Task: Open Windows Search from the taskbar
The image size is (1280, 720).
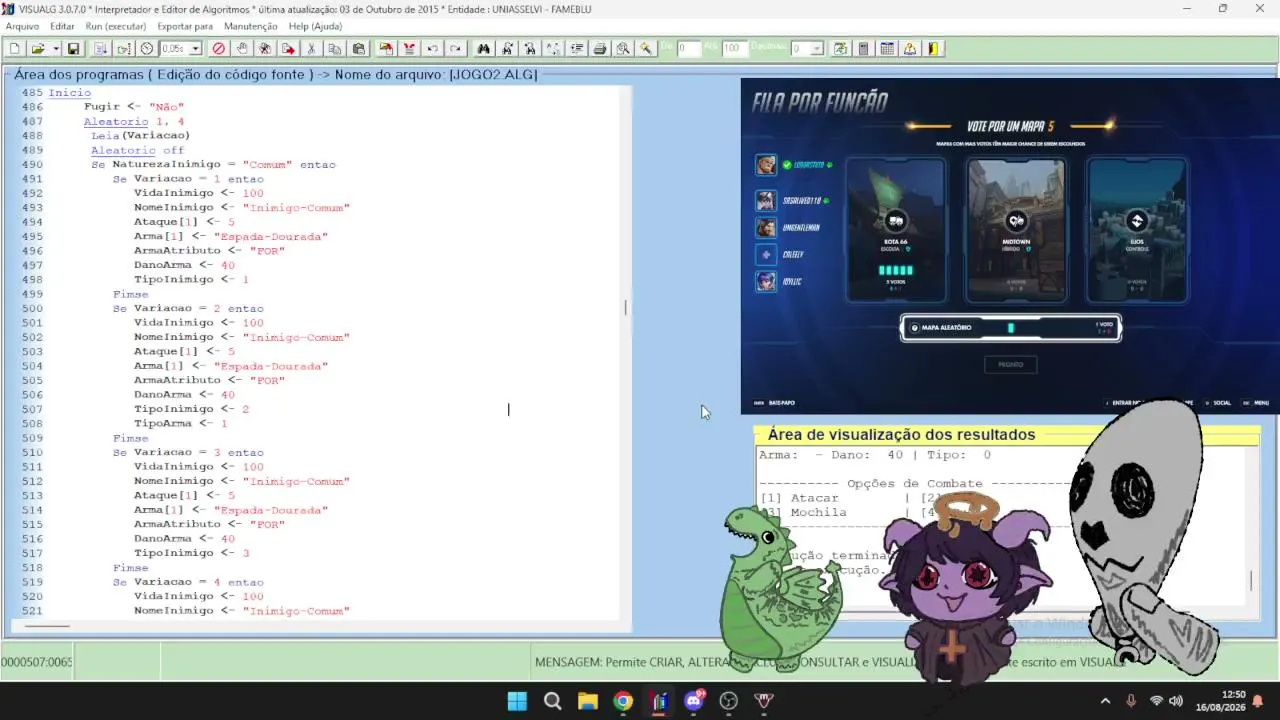Action: [x=552, y=701]
